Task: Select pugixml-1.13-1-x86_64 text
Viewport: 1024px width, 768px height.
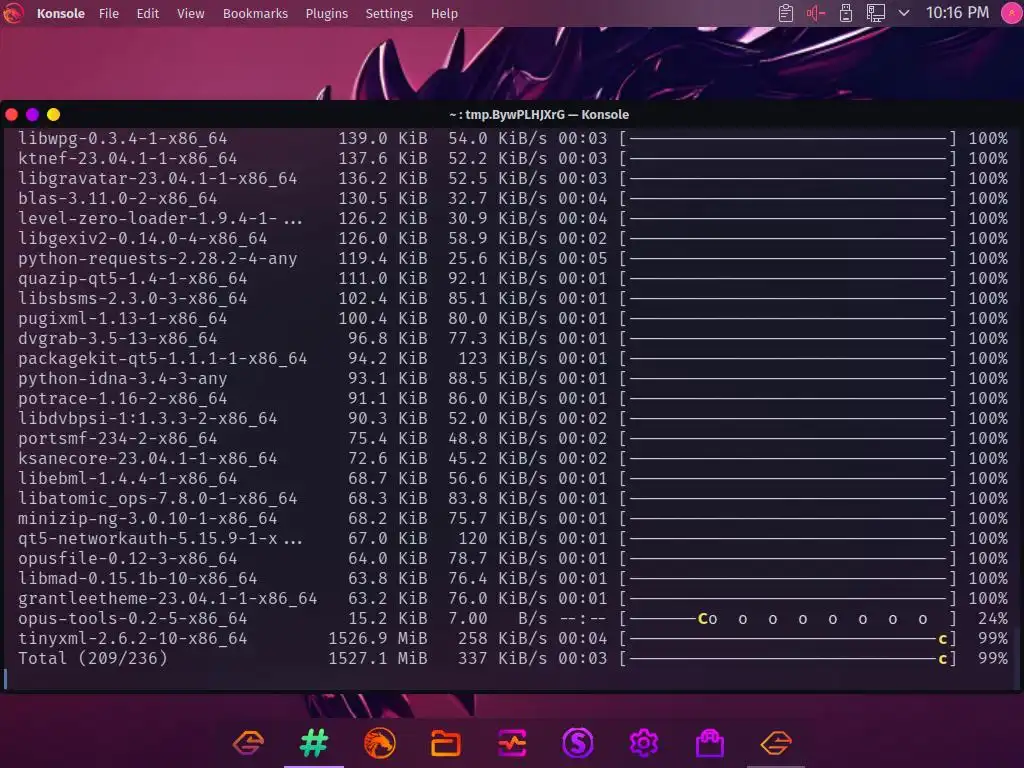Action: coord(123,319)
